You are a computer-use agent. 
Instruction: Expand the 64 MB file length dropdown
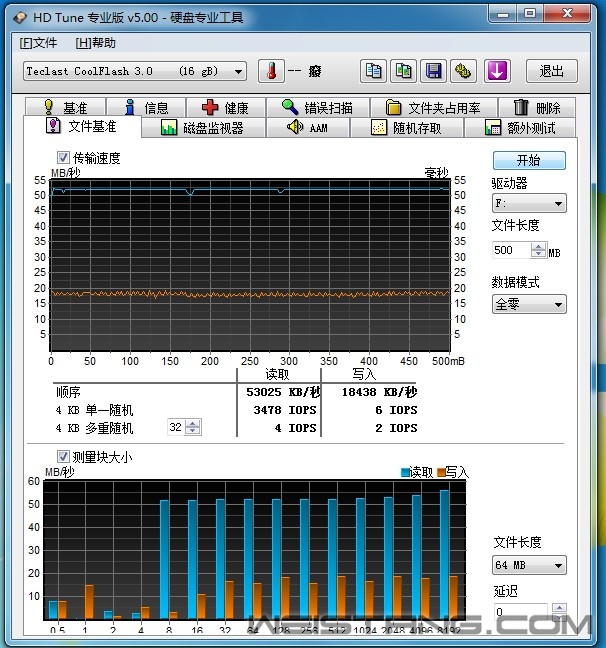[528, 566]
